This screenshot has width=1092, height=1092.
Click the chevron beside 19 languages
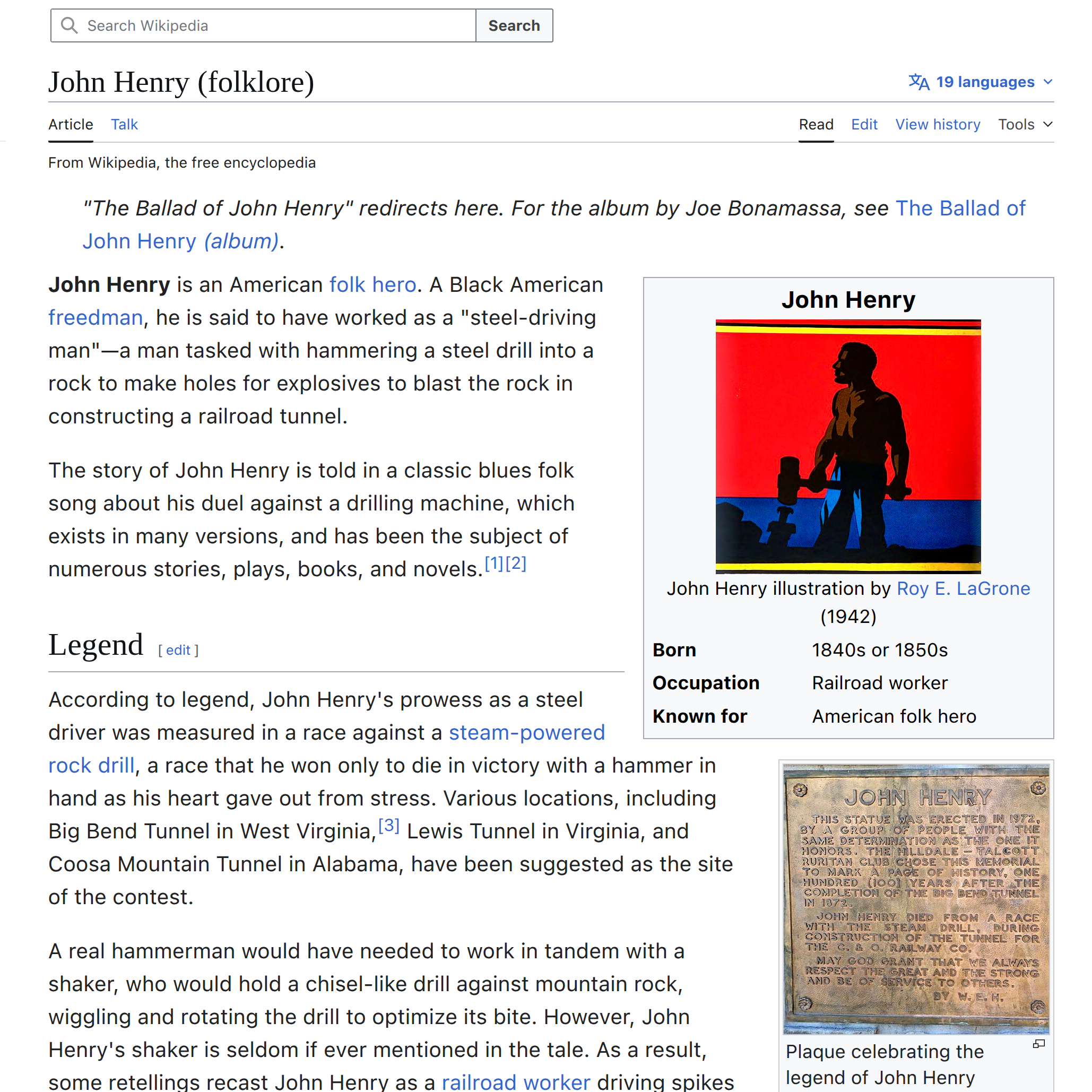point(1048,82)
